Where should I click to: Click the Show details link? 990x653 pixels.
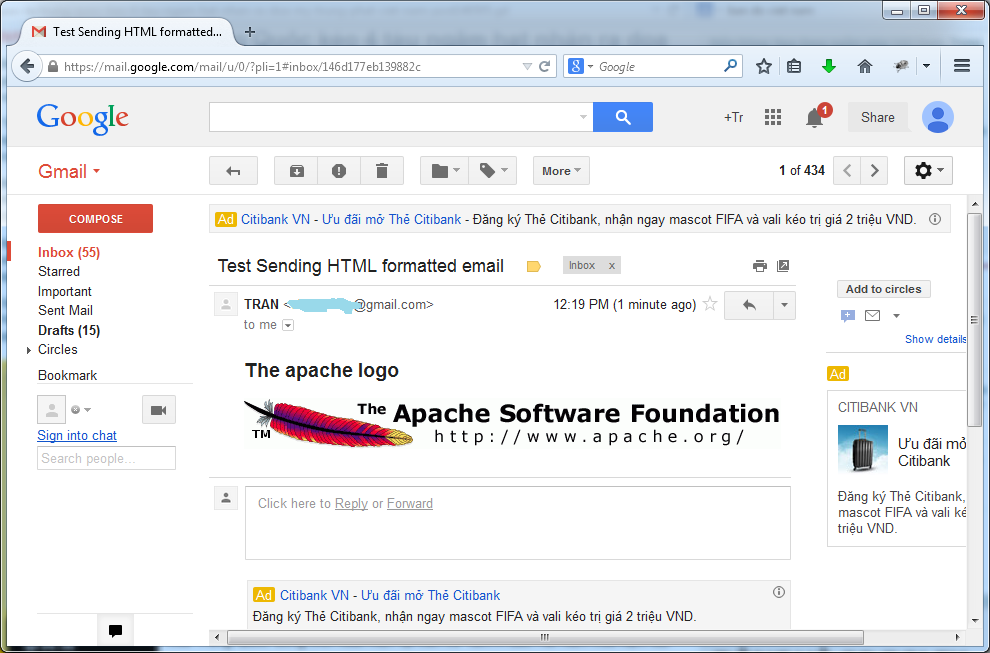[935, 339]
